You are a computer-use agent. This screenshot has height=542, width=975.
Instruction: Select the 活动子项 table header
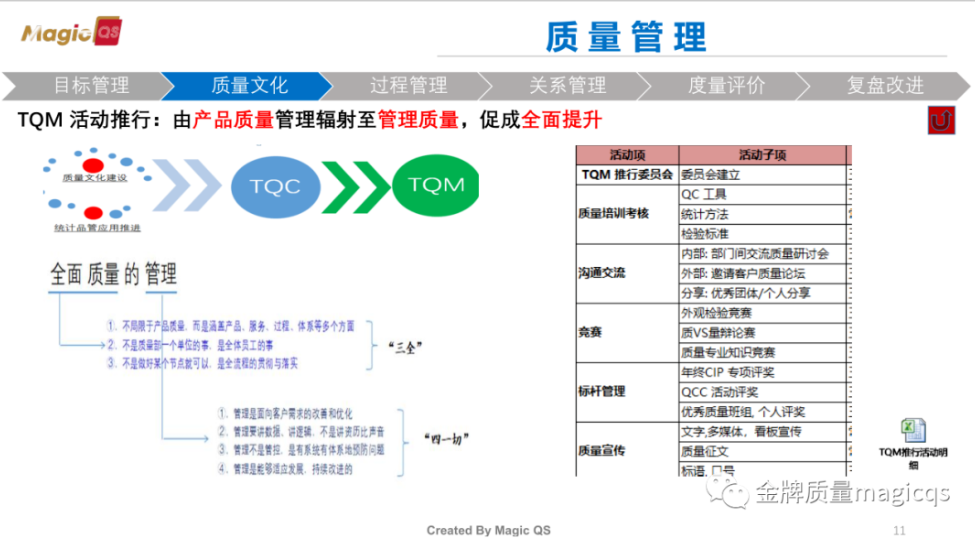pyautogui.click(x=762, y=155)
